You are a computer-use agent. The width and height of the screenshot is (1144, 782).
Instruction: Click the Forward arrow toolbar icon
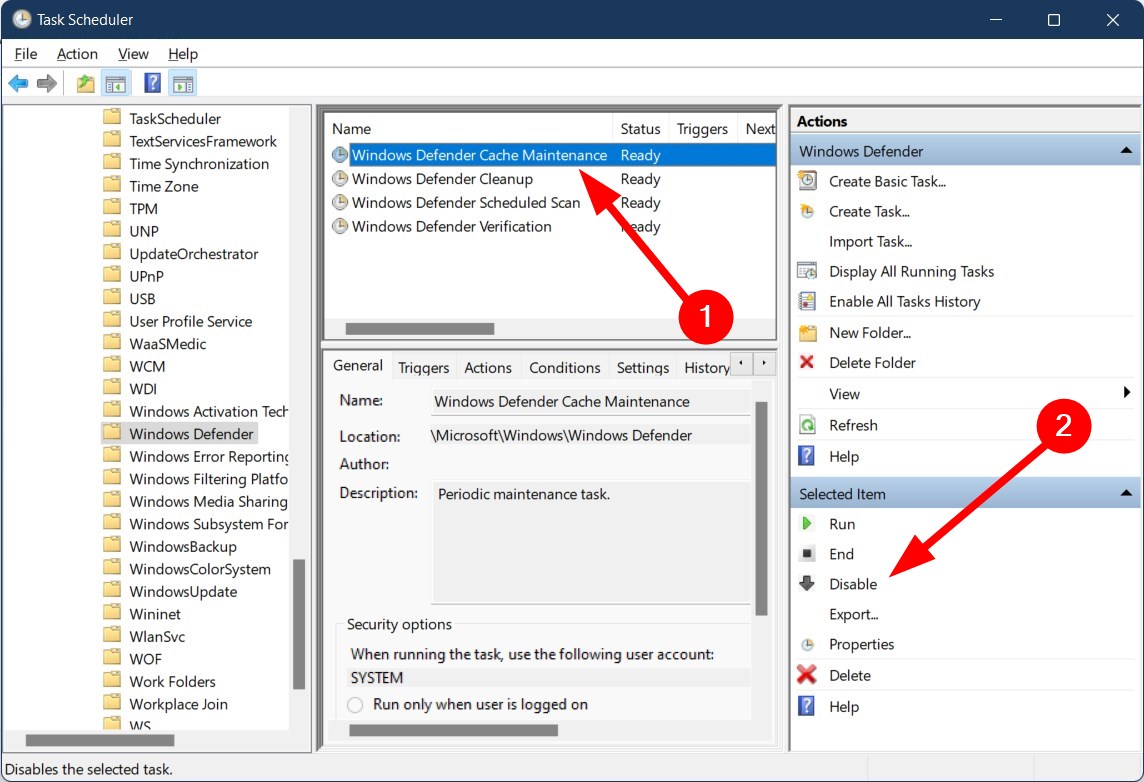(x=47, y=83)
